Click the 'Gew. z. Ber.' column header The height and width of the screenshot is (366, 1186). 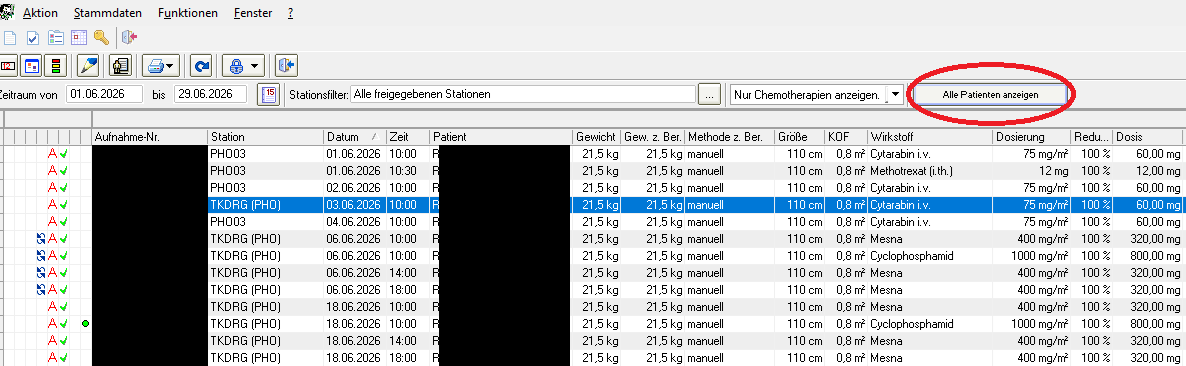coord(653,137)
